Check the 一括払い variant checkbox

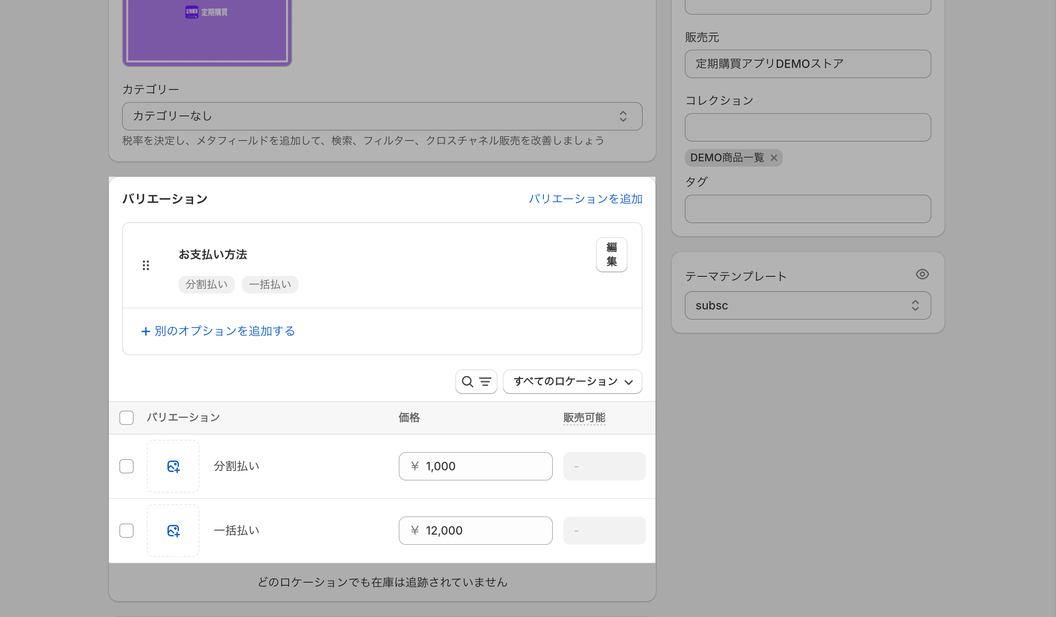[x=127, y=531]
